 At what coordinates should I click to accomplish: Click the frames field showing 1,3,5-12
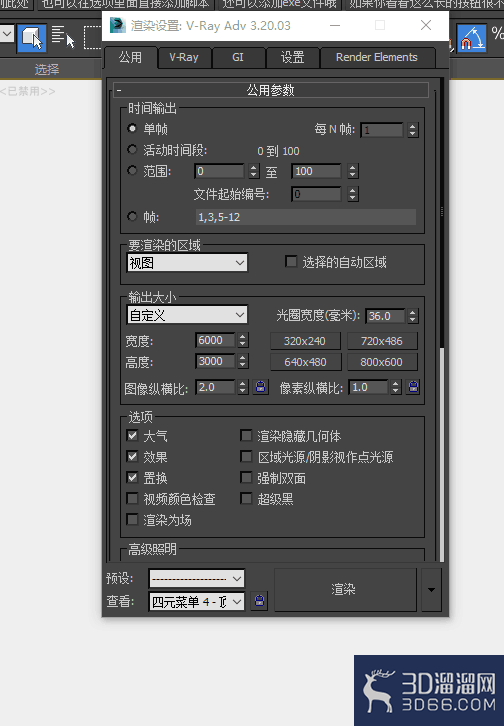(x=305, y=217)
